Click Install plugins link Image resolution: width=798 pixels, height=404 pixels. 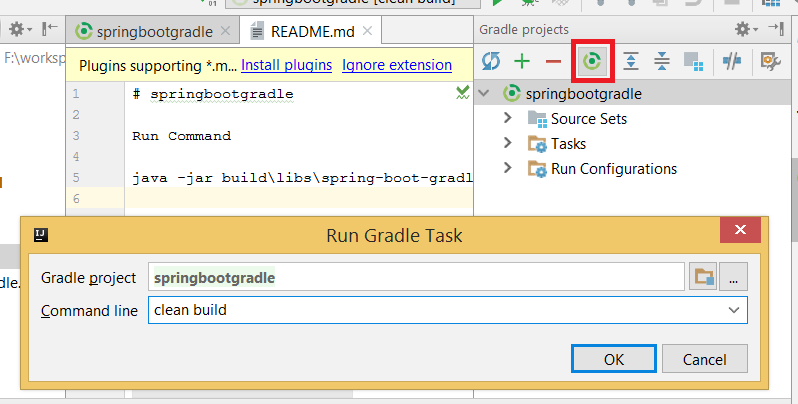click(287, 65)
